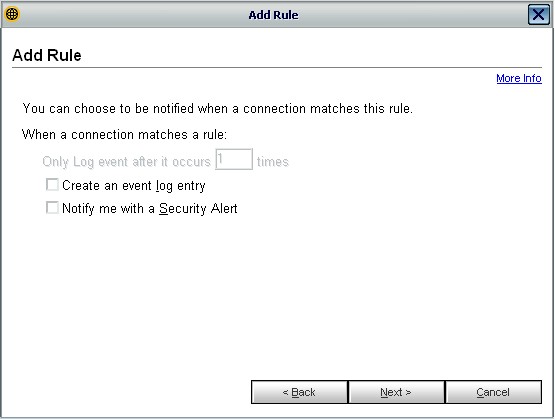Click the 'Create an event log entry' label text
The width and height of the screenshot is (555, 420).
[x=134, y=186]
